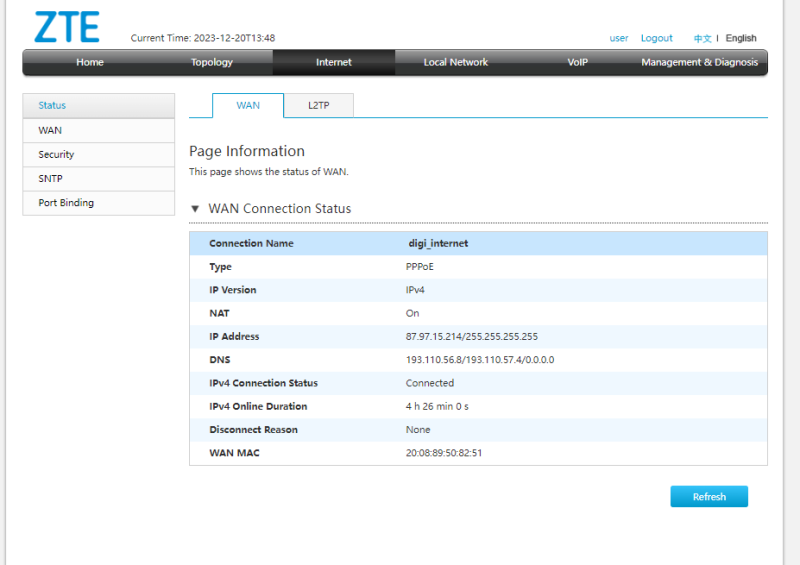Click the Logout link

657,38
